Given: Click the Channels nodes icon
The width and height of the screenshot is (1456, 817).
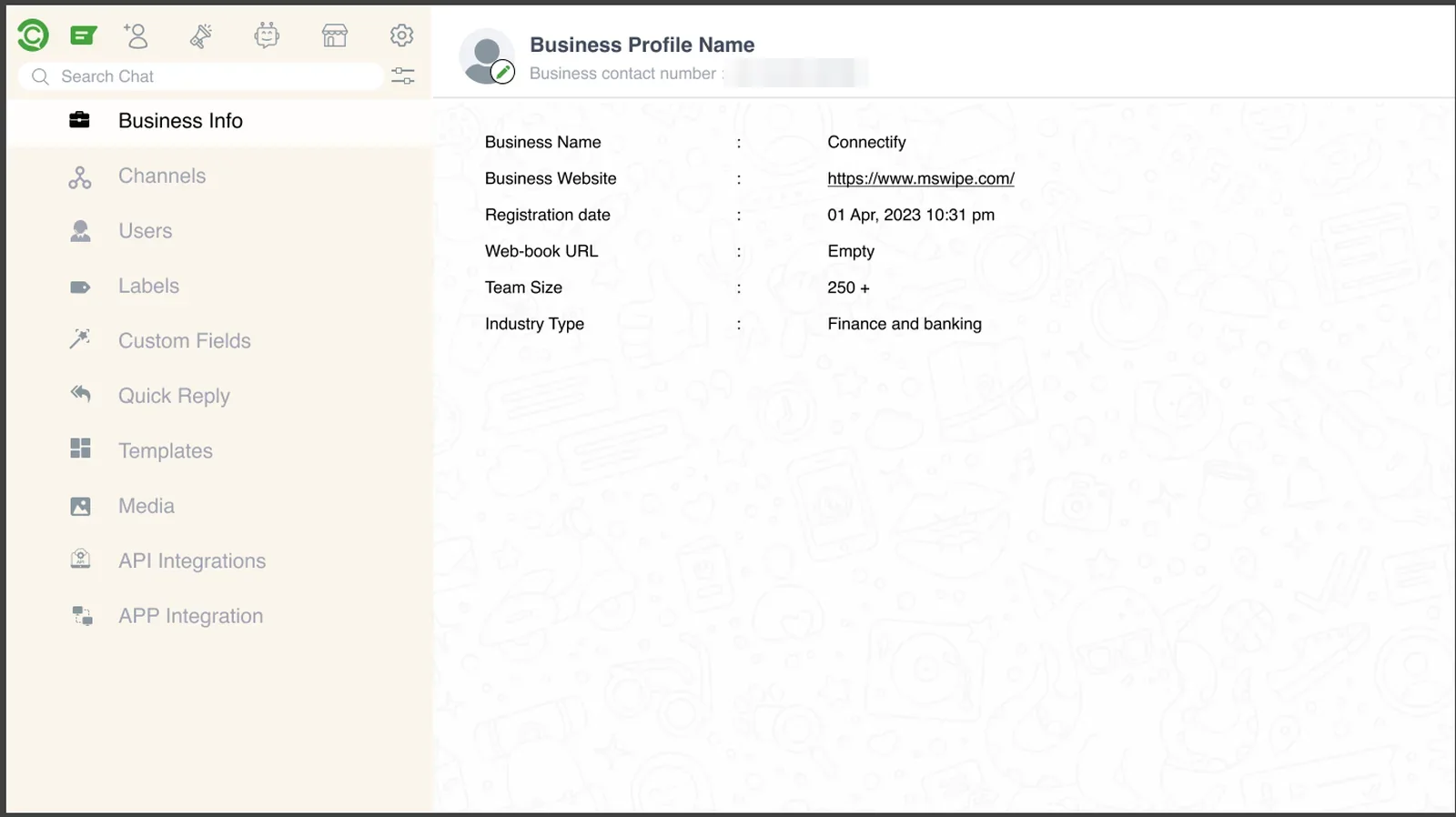Looking at the screenshot, I should pos(80,177).
